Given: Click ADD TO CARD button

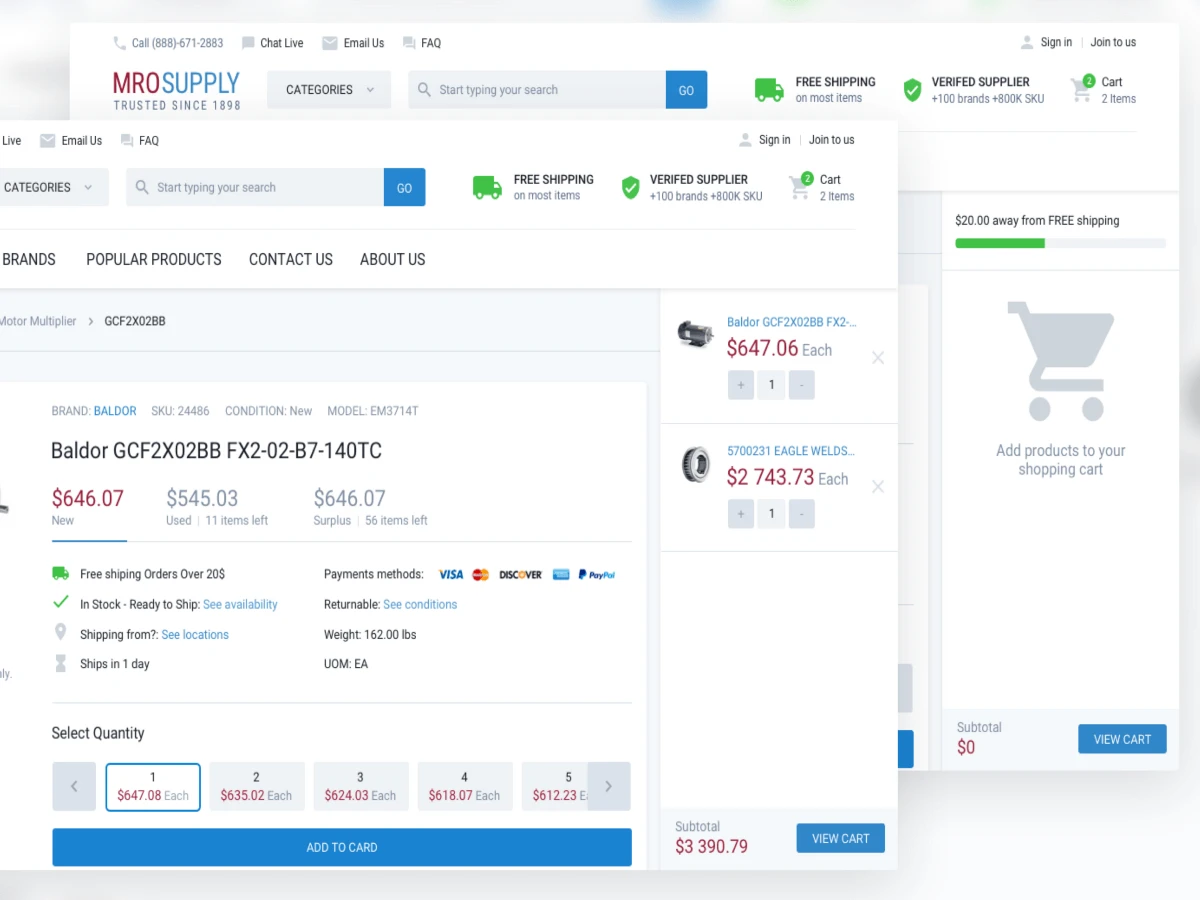Looking at the screenshot, I should coord(342,847).
